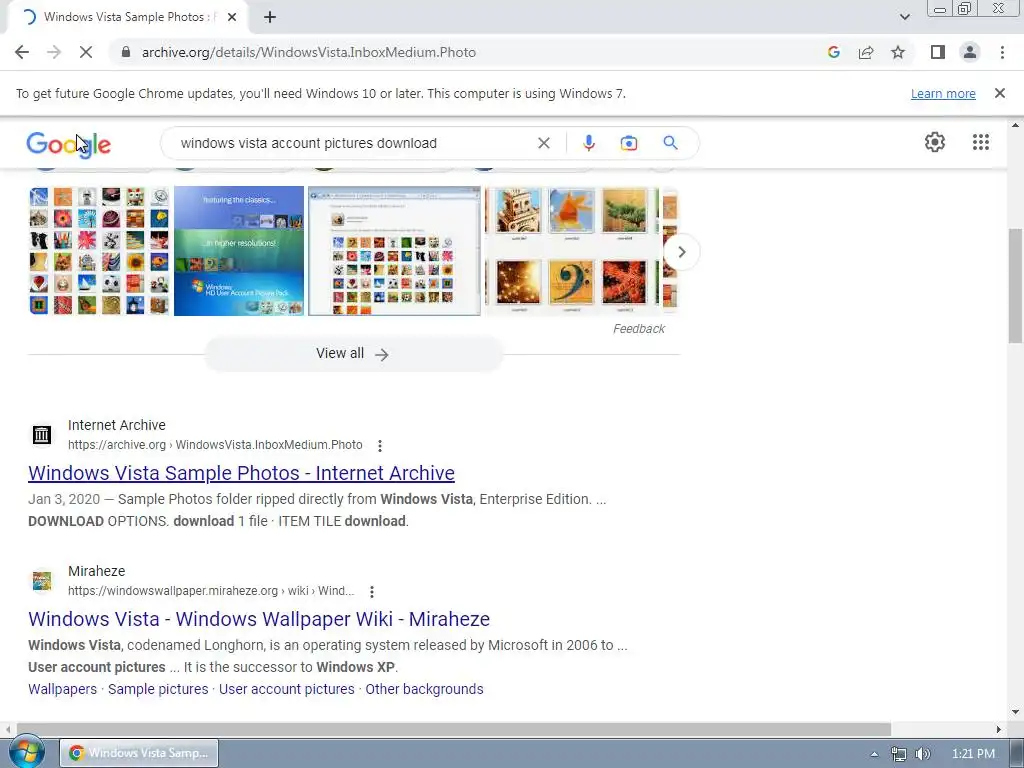The image size is (1024, 768).
Task: Close the Windows Vista Sample Photos tab
Action: (232, 17)
